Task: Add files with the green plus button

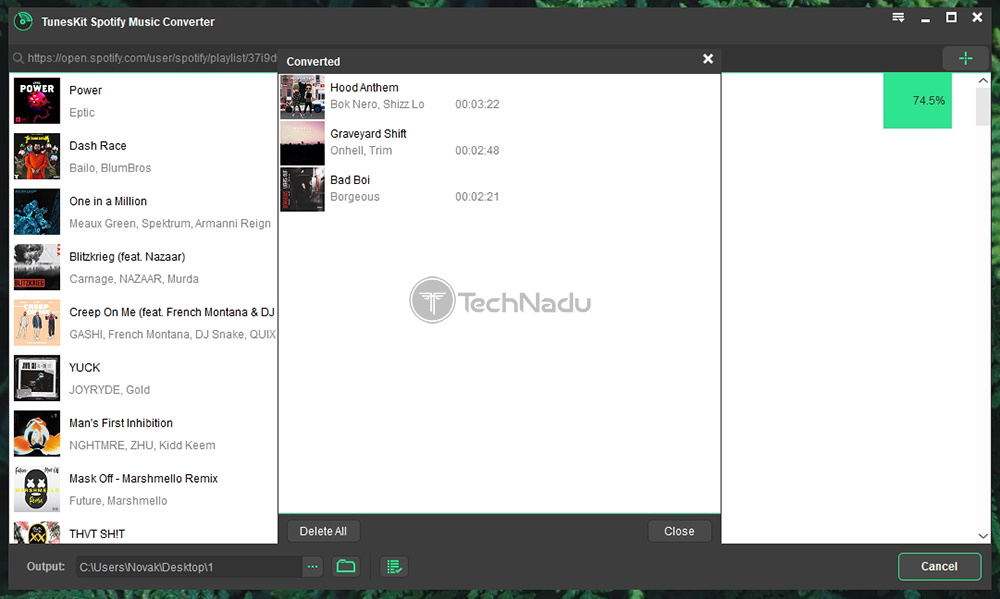Action: click(x=966, y=59)
